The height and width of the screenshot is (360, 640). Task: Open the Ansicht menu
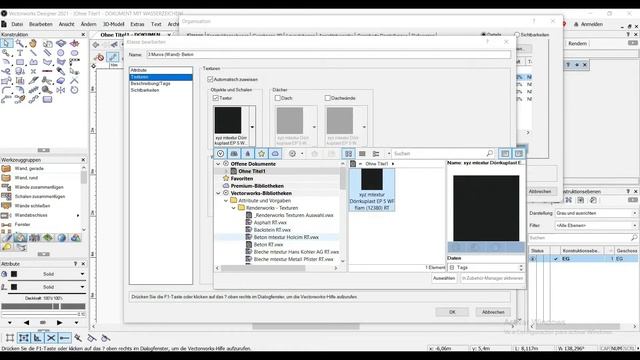67,24
